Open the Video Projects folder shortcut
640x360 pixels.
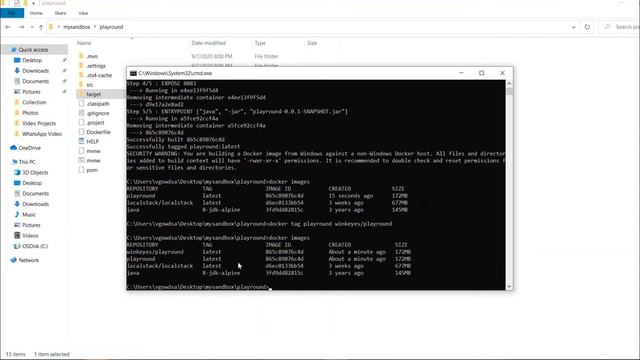coord(39,123)
